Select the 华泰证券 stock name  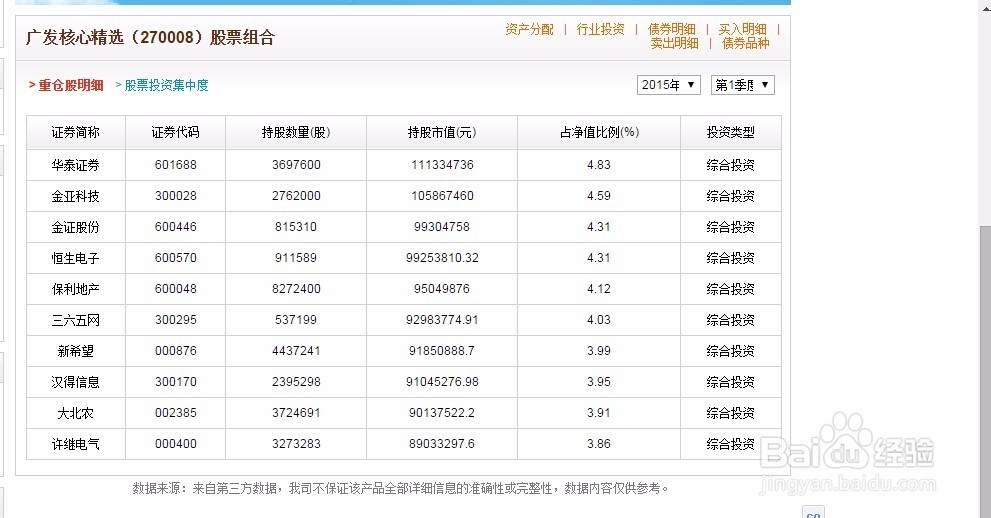(76, 165)
